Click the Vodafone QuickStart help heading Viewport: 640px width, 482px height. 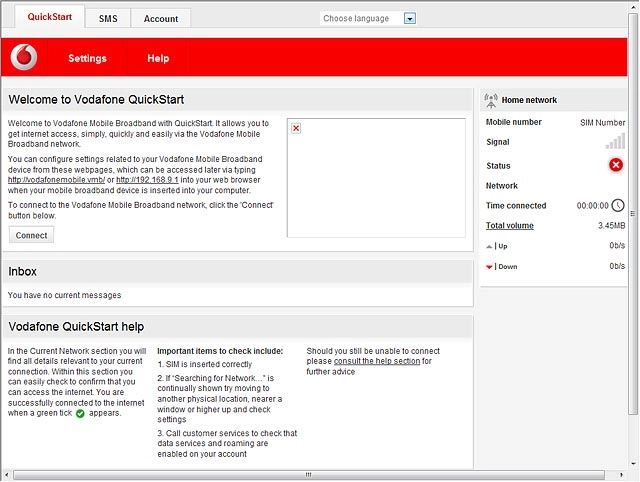point(76,327)
